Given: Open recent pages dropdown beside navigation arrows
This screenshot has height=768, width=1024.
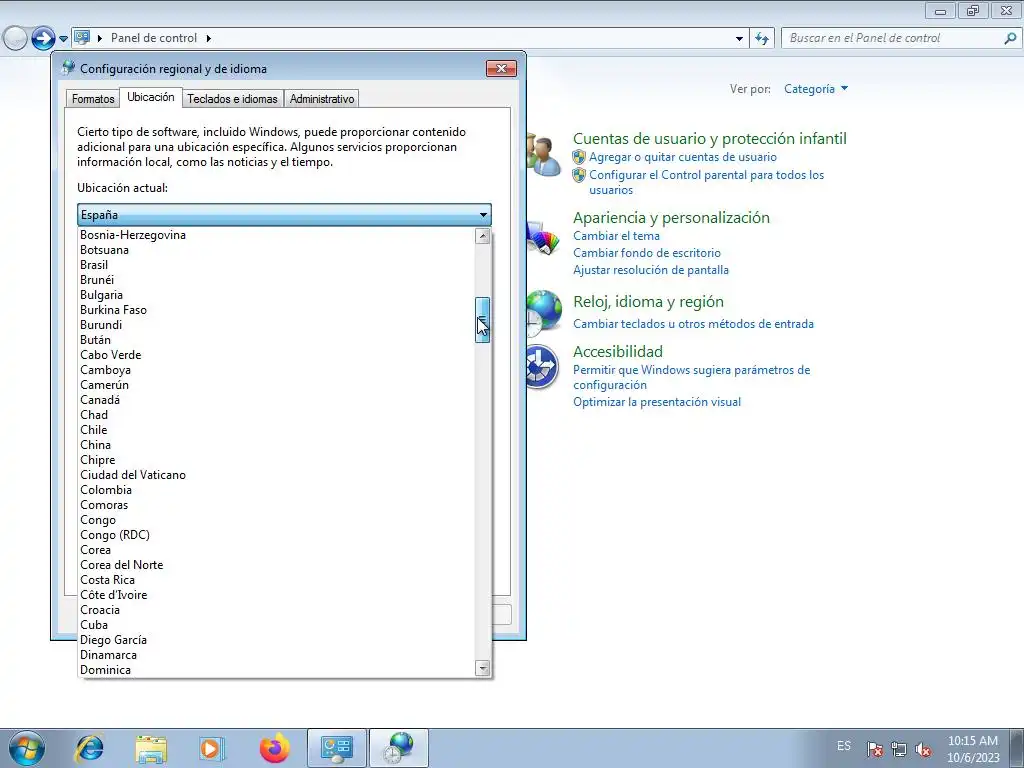Looking at the screenshot, I should pos(63,39).
